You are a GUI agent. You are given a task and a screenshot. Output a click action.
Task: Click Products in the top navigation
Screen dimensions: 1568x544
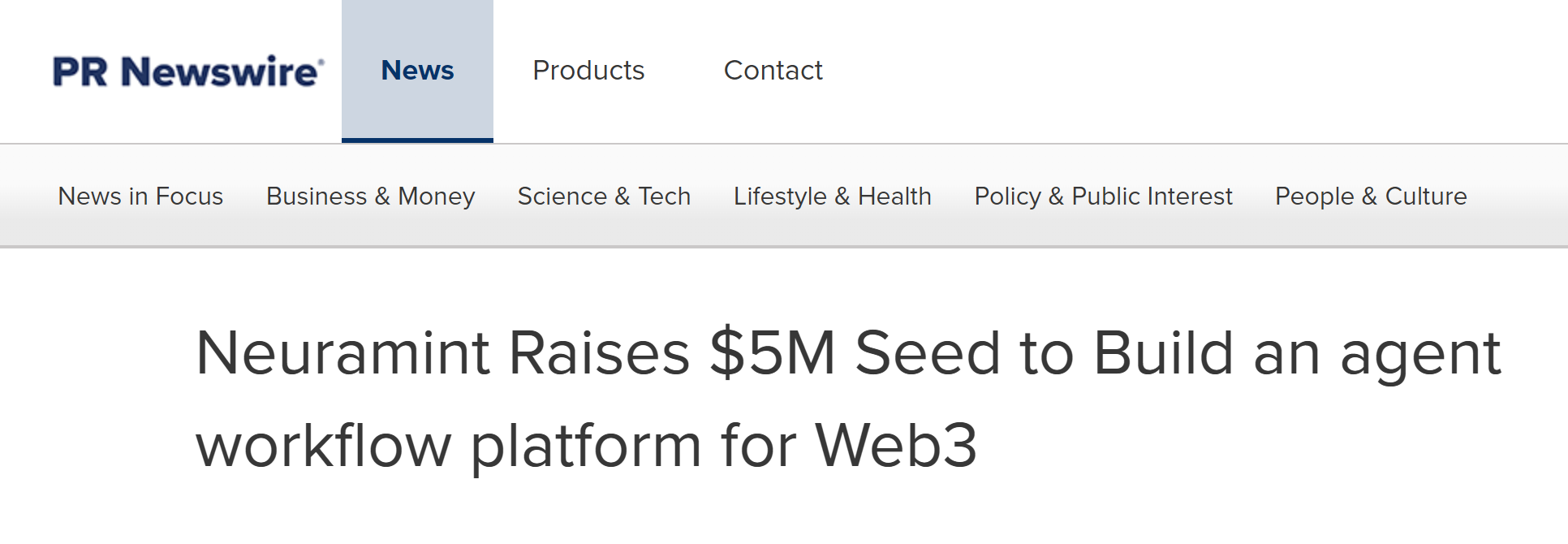[x=588, y=71]
